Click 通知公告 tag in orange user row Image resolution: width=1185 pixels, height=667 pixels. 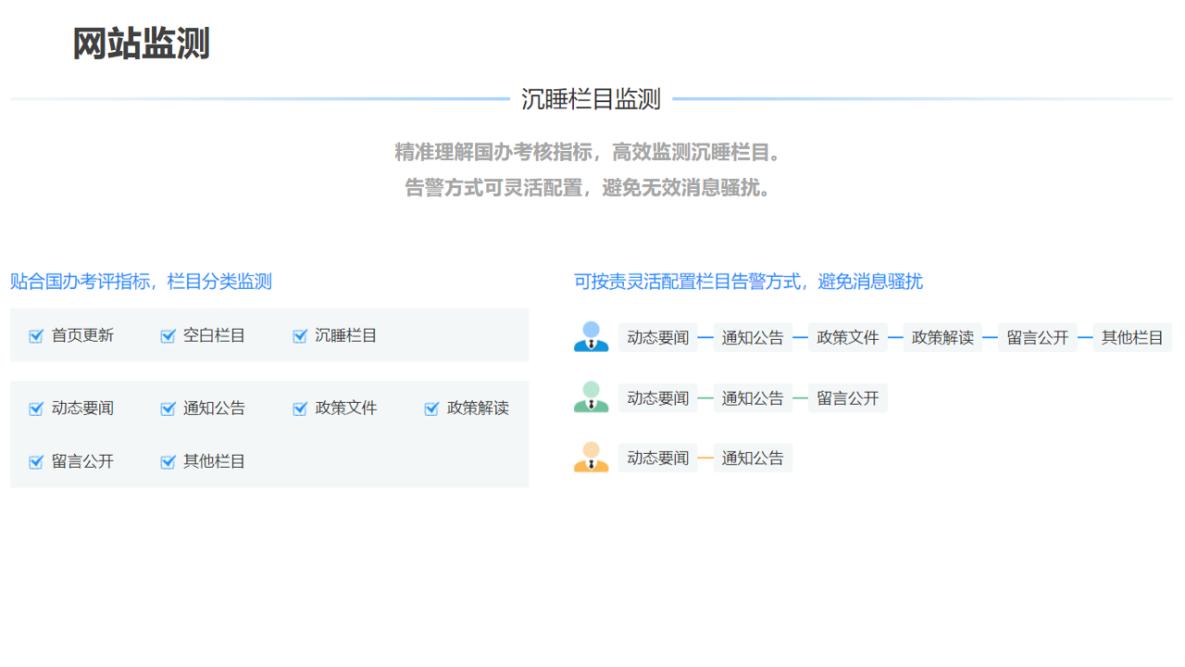(752, 458)
